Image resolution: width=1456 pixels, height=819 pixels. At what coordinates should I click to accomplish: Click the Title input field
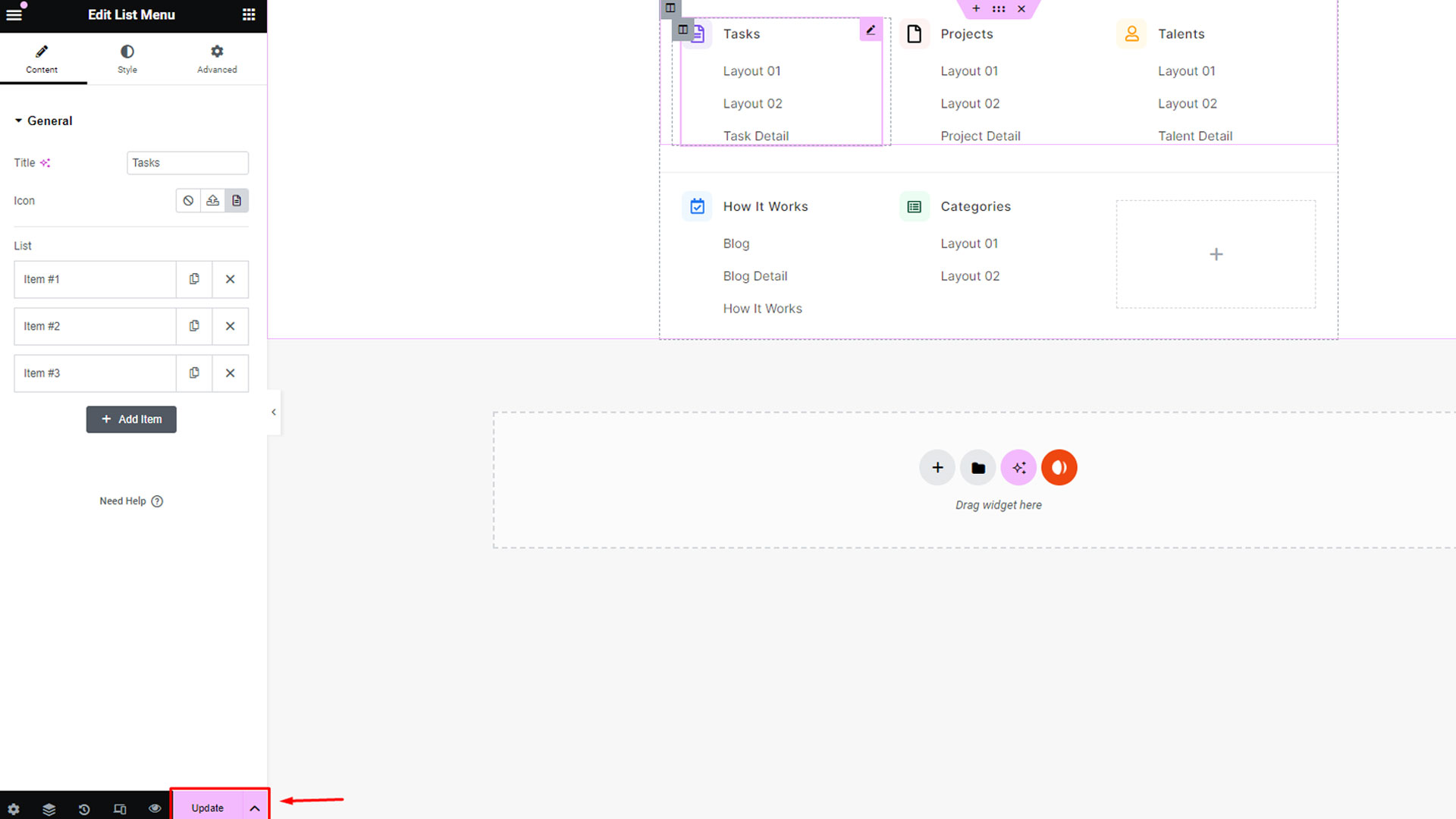point(187,163)
